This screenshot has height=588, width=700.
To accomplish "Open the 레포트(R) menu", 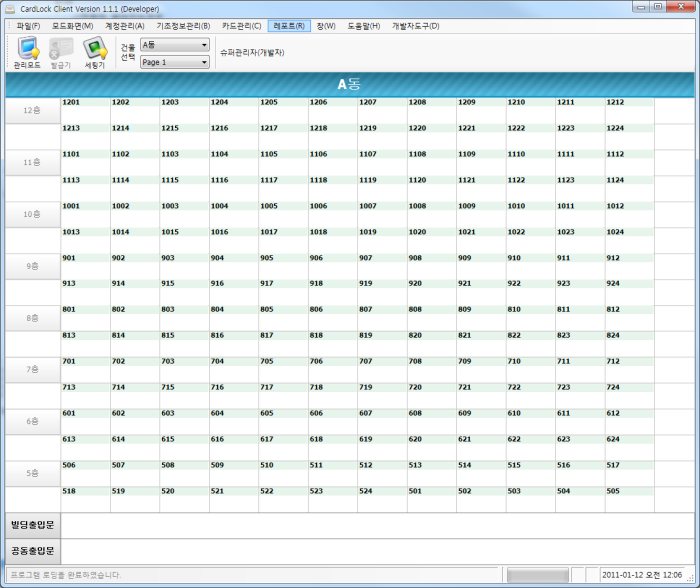I will (289, 26).
